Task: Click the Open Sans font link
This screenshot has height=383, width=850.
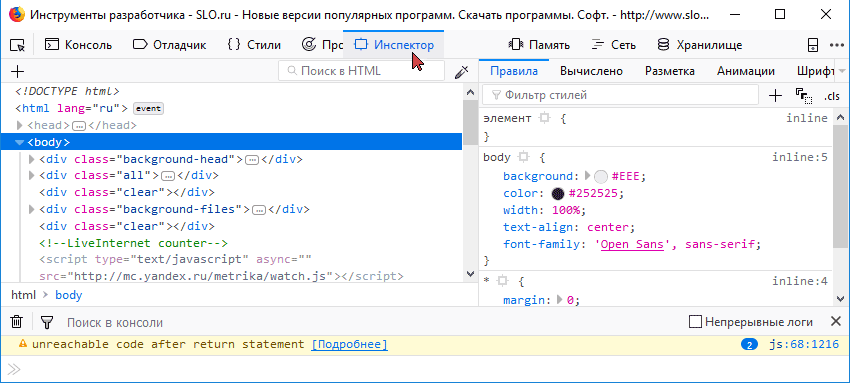Action: point(632,244)
